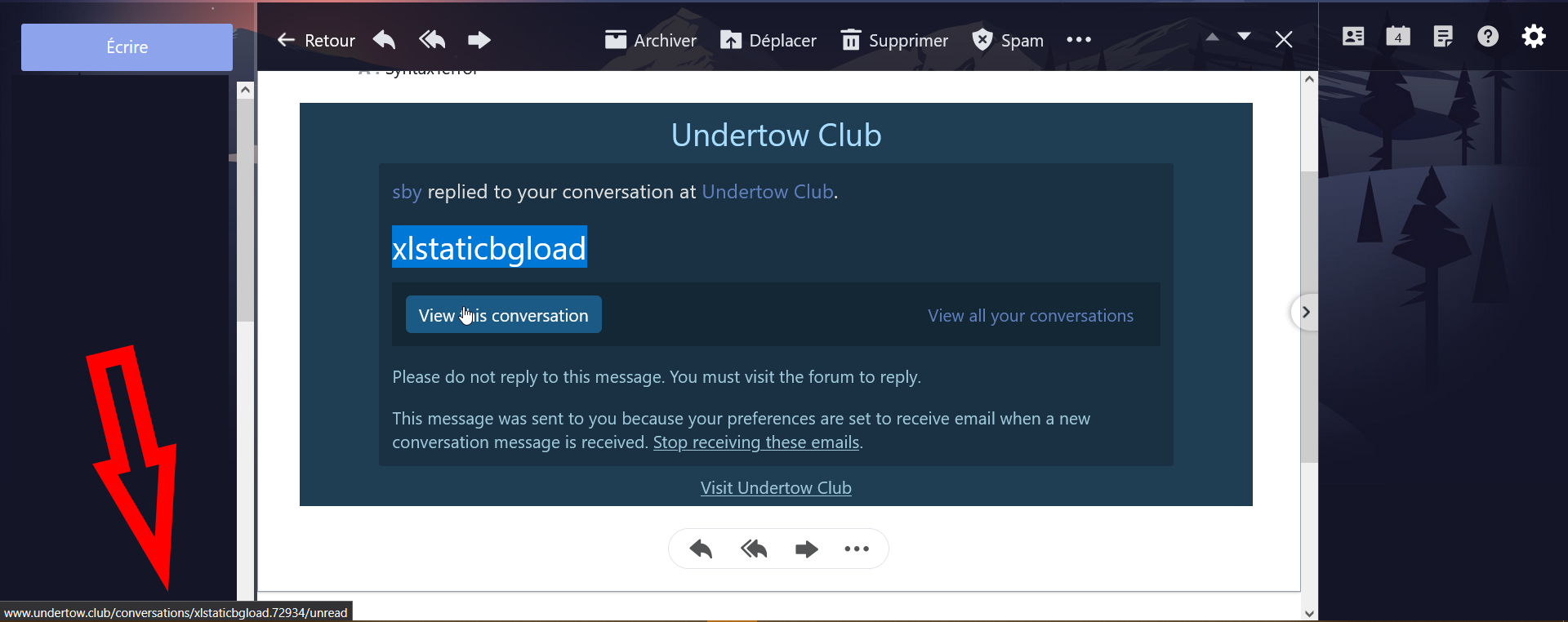Archive this email with Archiver
Viewport: 1568px width, 622px height.
point(650,40)
